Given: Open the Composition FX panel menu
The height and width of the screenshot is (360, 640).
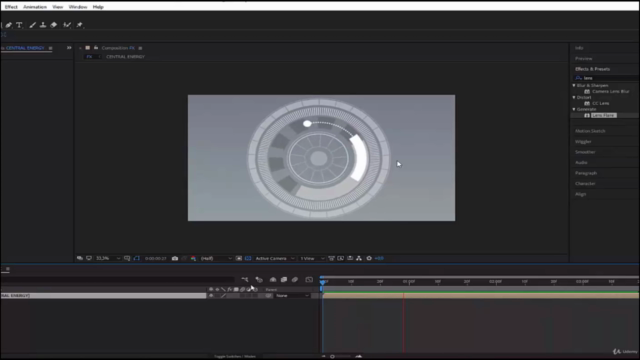Looking at the screenshot, I should point(140,48).
